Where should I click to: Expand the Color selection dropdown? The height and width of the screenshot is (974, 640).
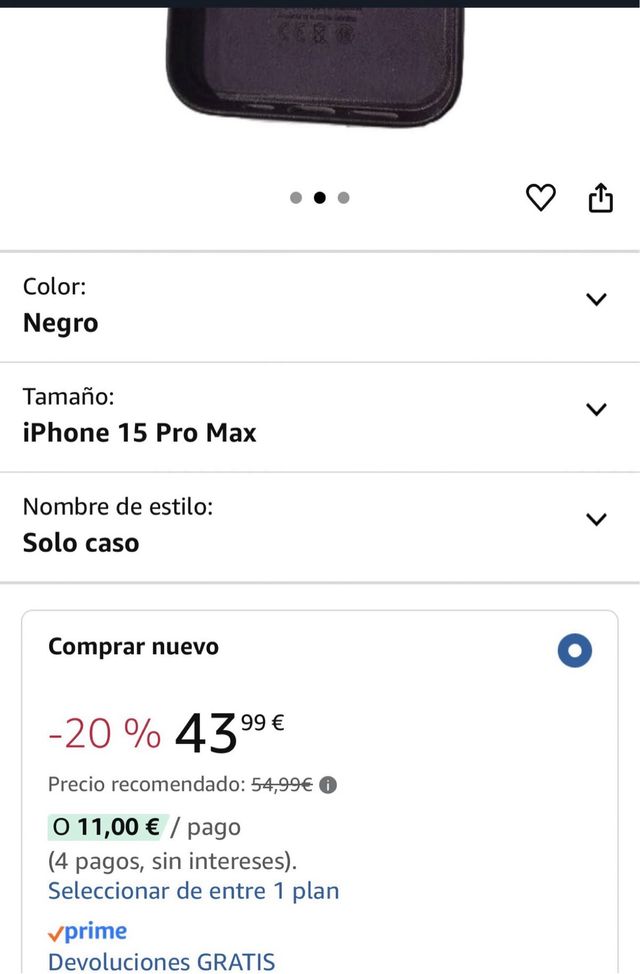coord(596,299)
